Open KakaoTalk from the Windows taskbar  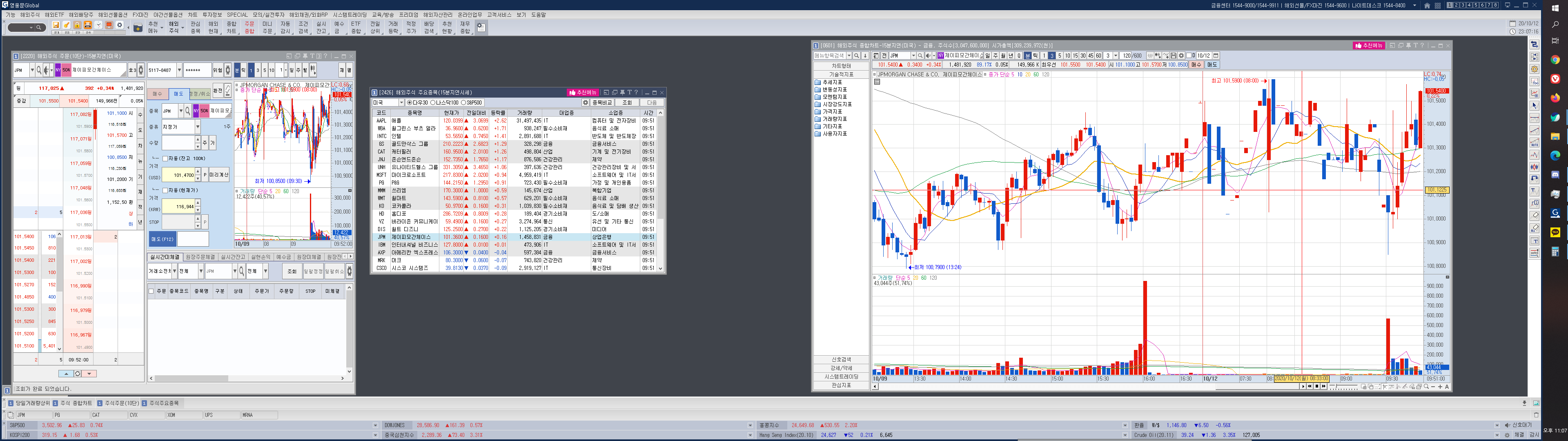(1555, 232)
